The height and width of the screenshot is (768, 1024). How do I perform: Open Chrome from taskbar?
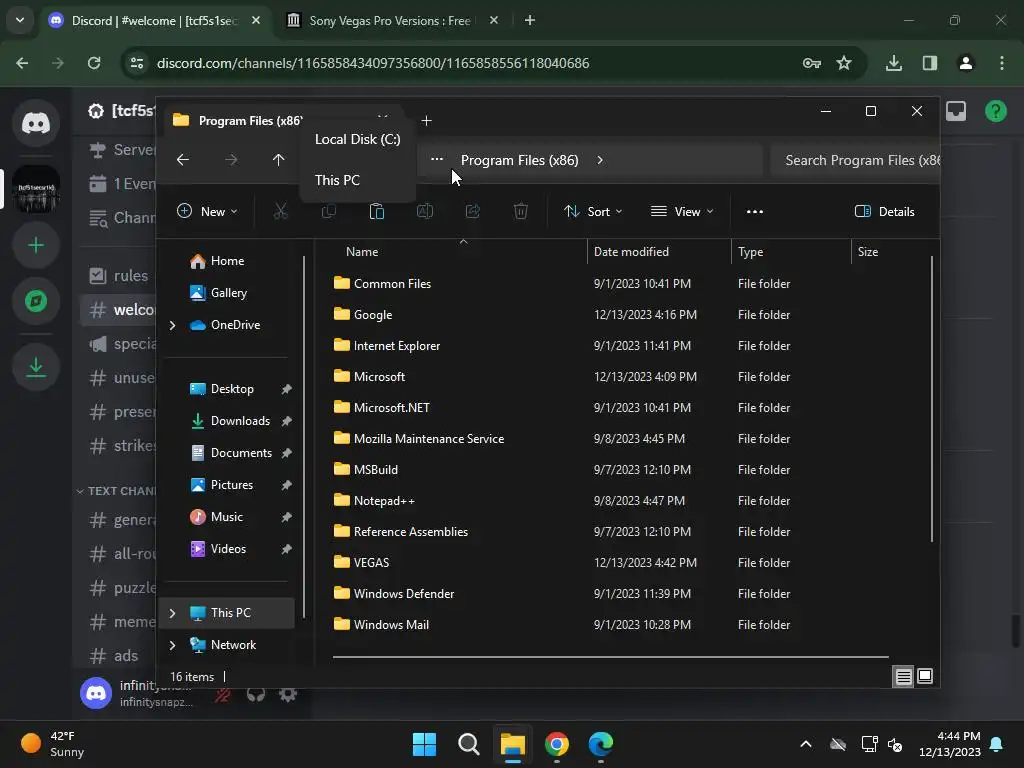click(557, 744)
